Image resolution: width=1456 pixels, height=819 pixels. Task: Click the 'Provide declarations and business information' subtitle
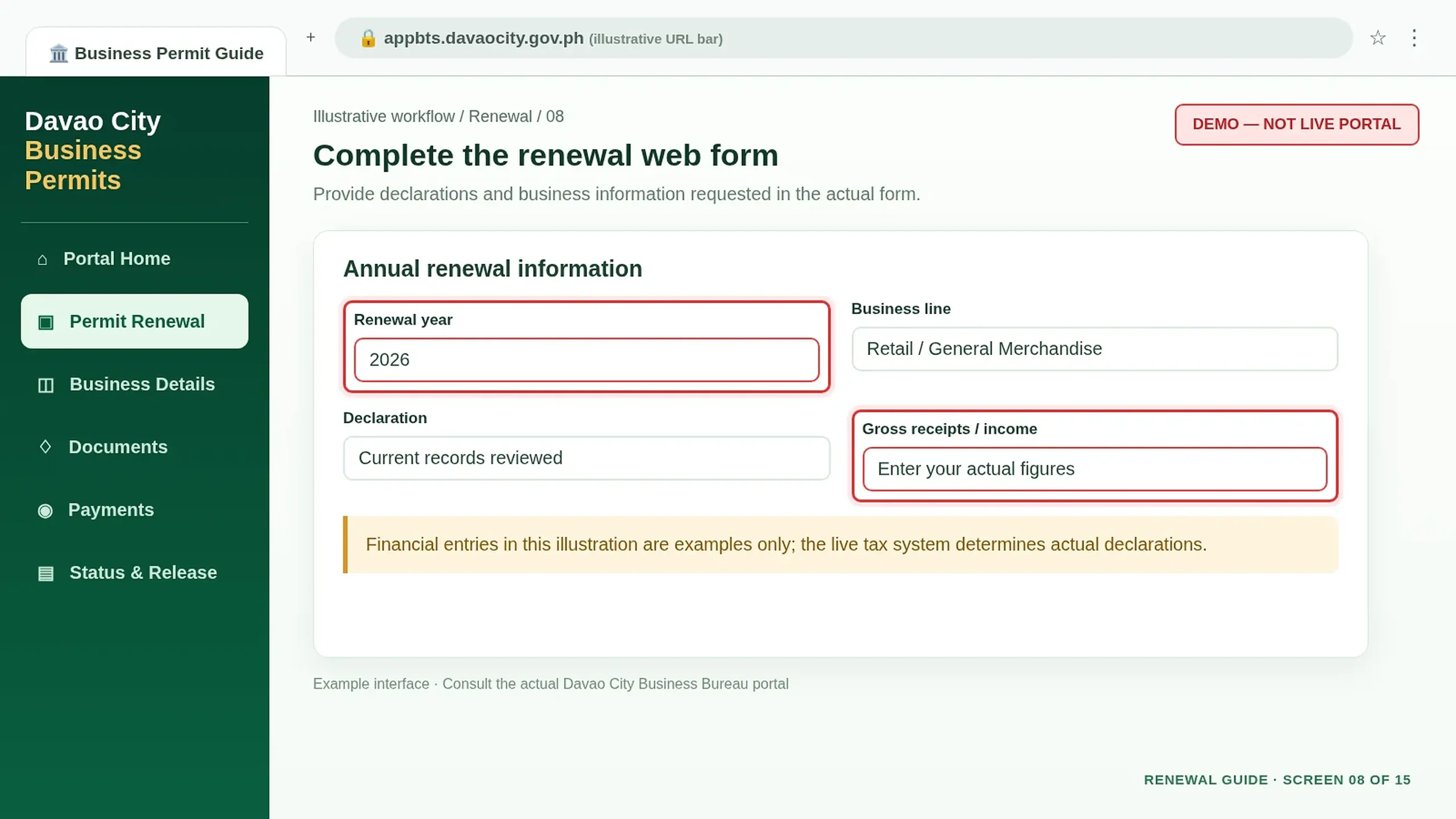617,195
